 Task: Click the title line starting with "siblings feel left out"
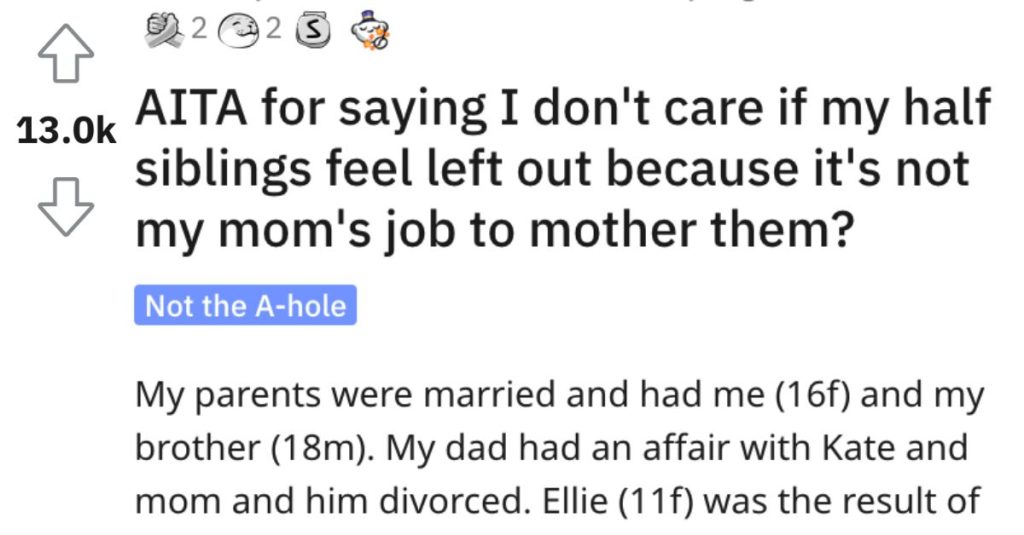(552, 169)
